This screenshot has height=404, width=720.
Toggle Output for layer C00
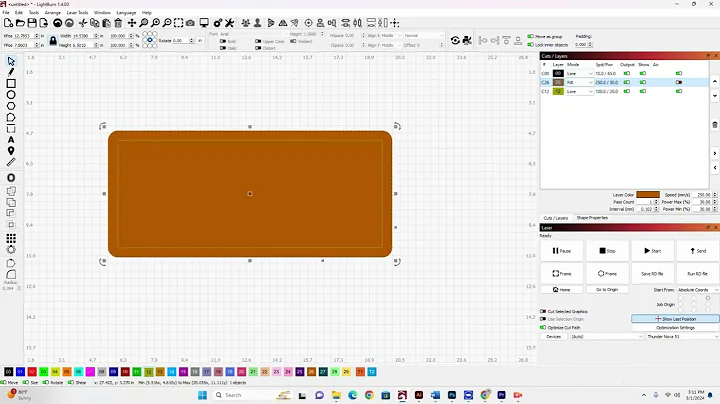[x=627, y=73]
